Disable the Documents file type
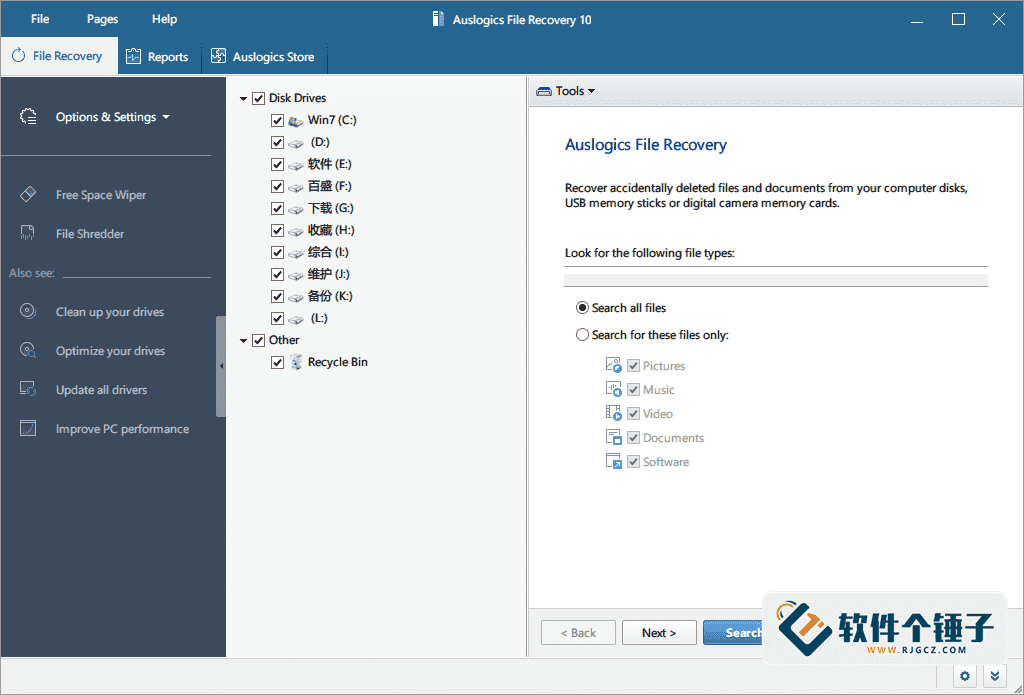 (633, 437)
